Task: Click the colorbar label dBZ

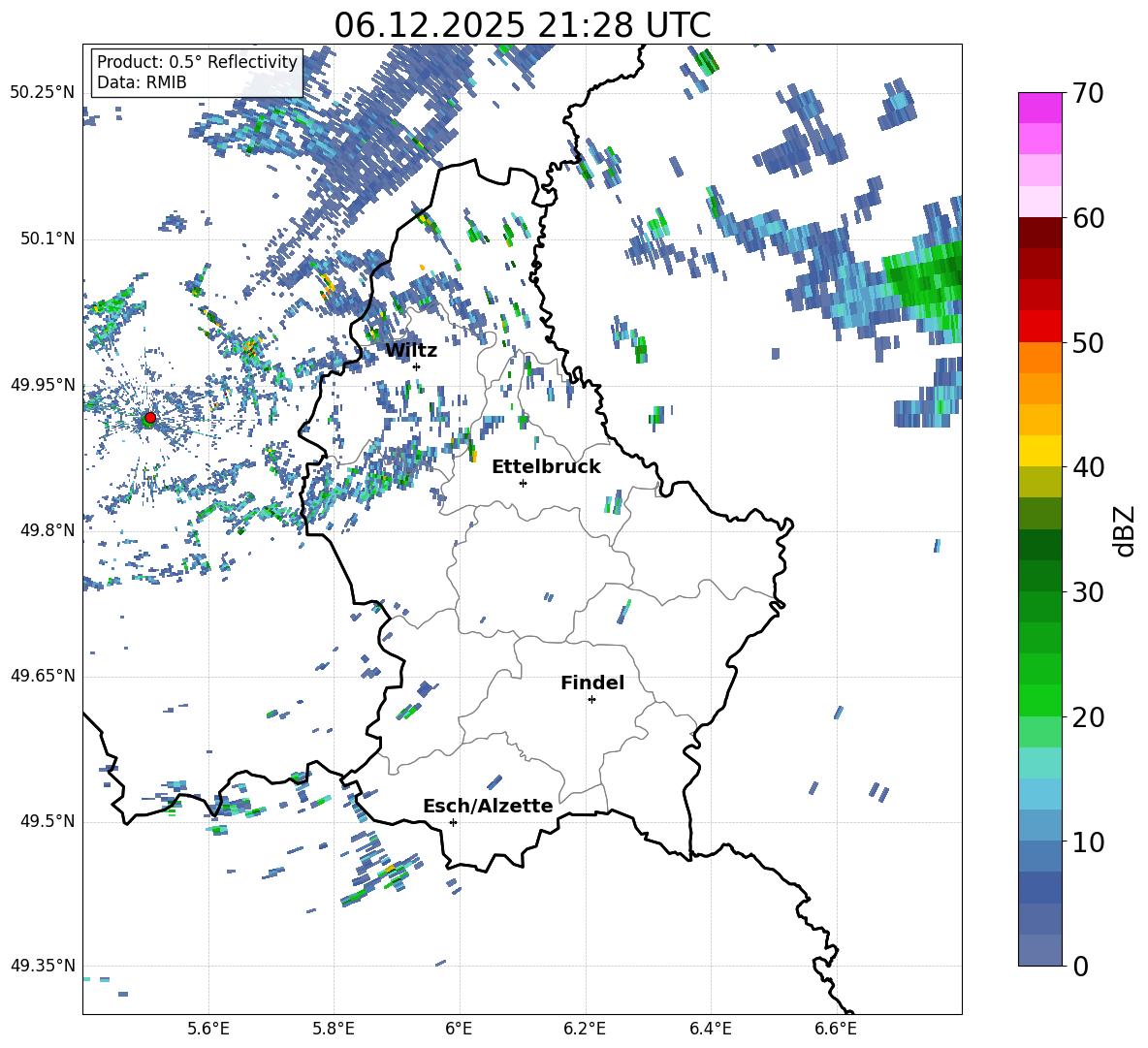Action: tap(1126, 530)
